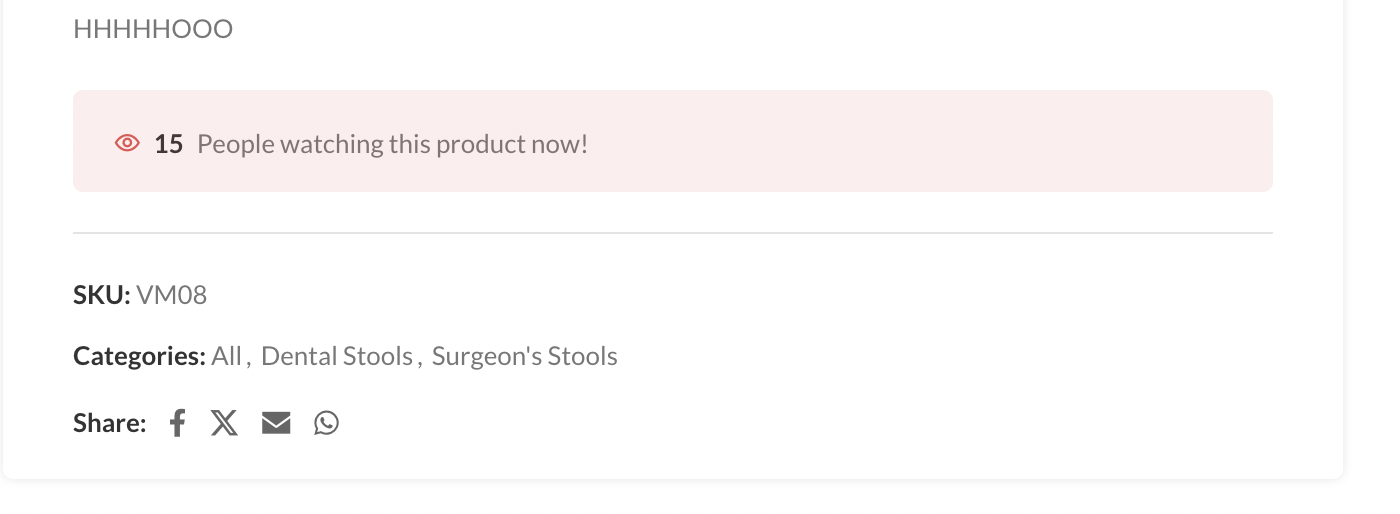
Task: Click the comma after the All category
Action: coord(248,358)
